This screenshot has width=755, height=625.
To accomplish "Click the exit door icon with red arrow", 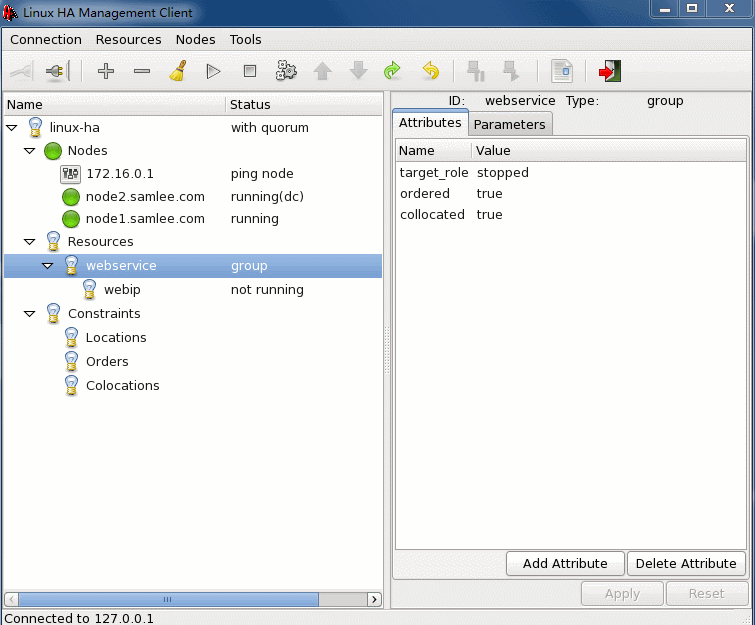I will pyautogui.click(x=610, y=71).
